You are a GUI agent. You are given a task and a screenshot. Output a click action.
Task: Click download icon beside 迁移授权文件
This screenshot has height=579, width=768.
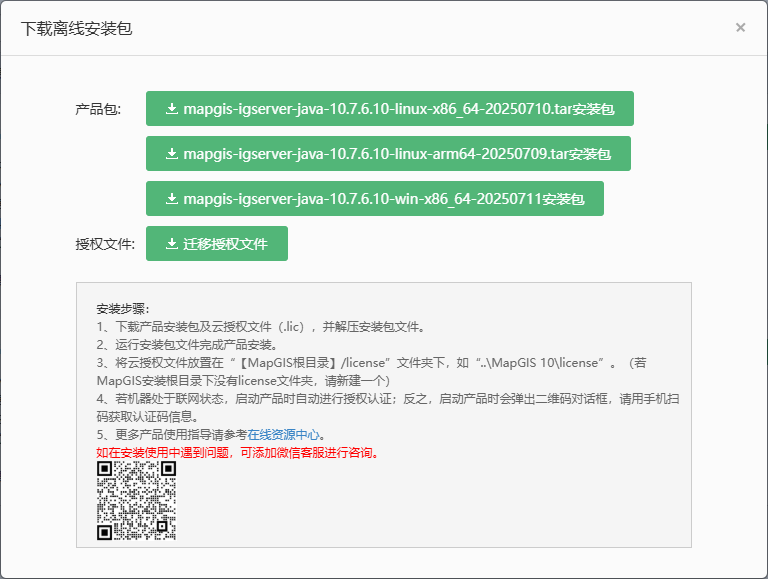(172, 244)
